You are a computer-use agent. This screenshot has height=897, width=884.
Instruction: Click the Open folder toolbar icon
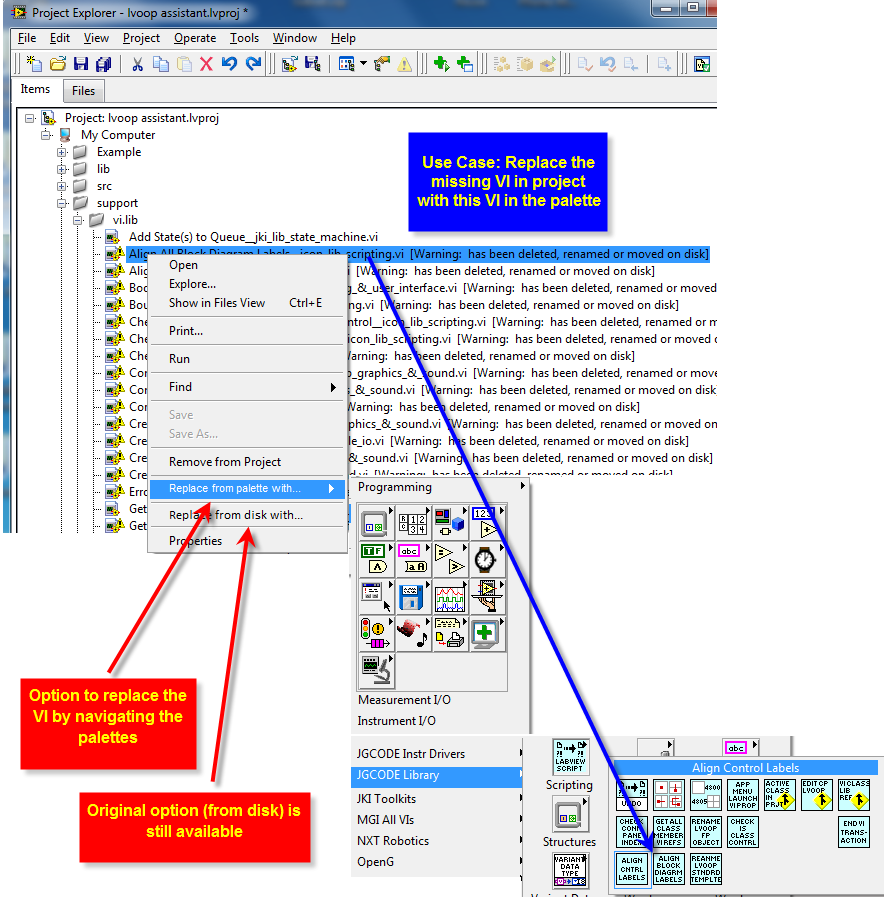[x=58, y=63]
